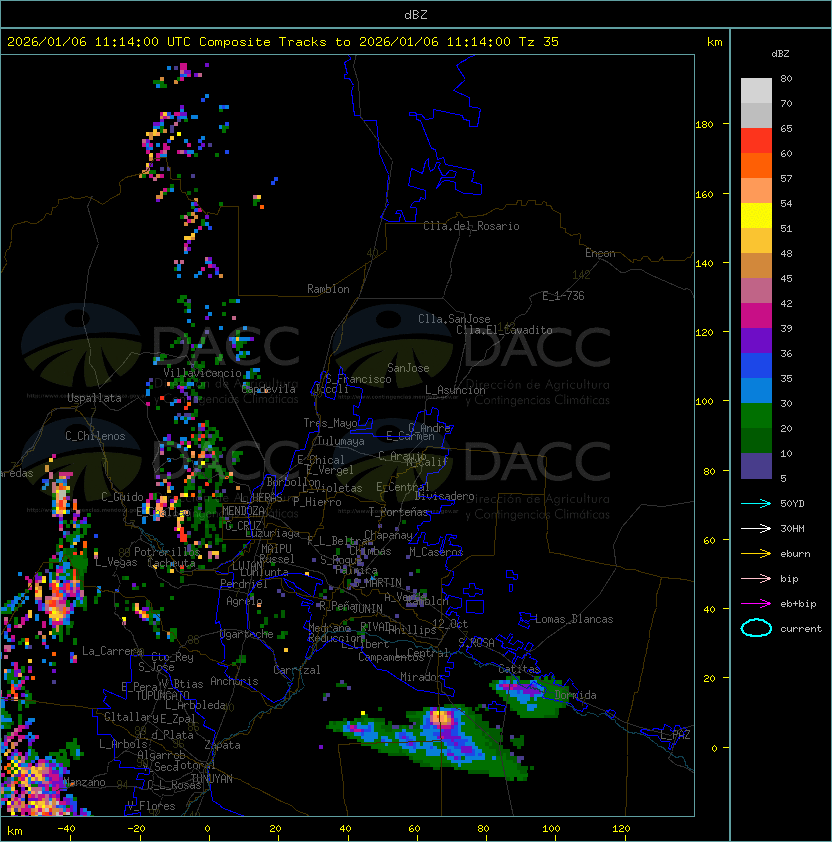This screenshot has width=832, height=842.
Task: Click the Lomas_Blancas map label
Action: [574, 619]
